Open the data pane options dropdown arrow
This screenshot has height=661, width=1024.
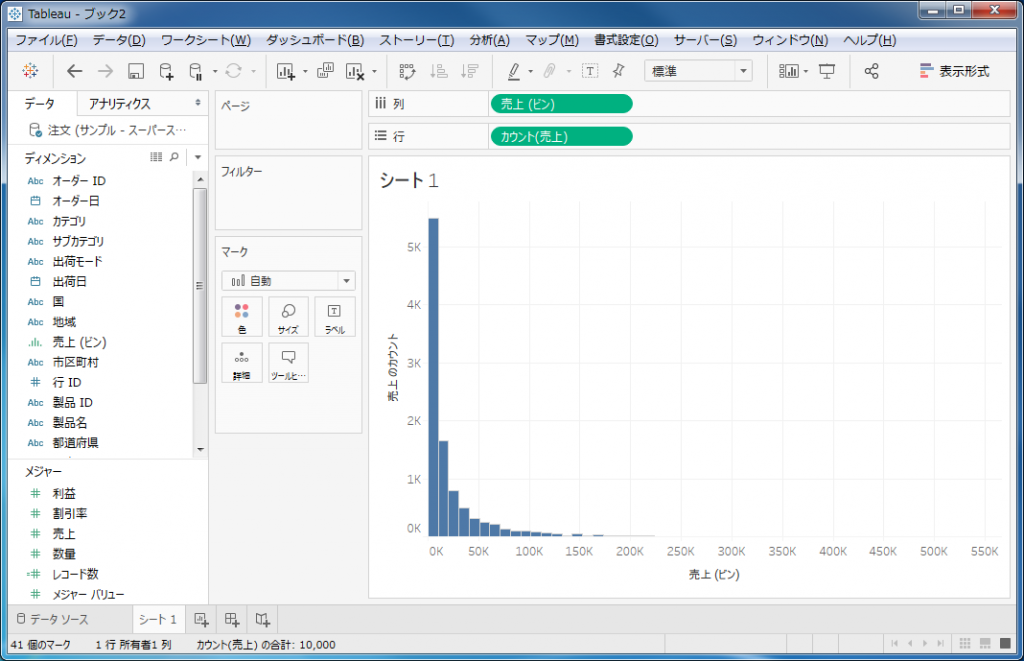pyautogui.click(x=197, y=158)
